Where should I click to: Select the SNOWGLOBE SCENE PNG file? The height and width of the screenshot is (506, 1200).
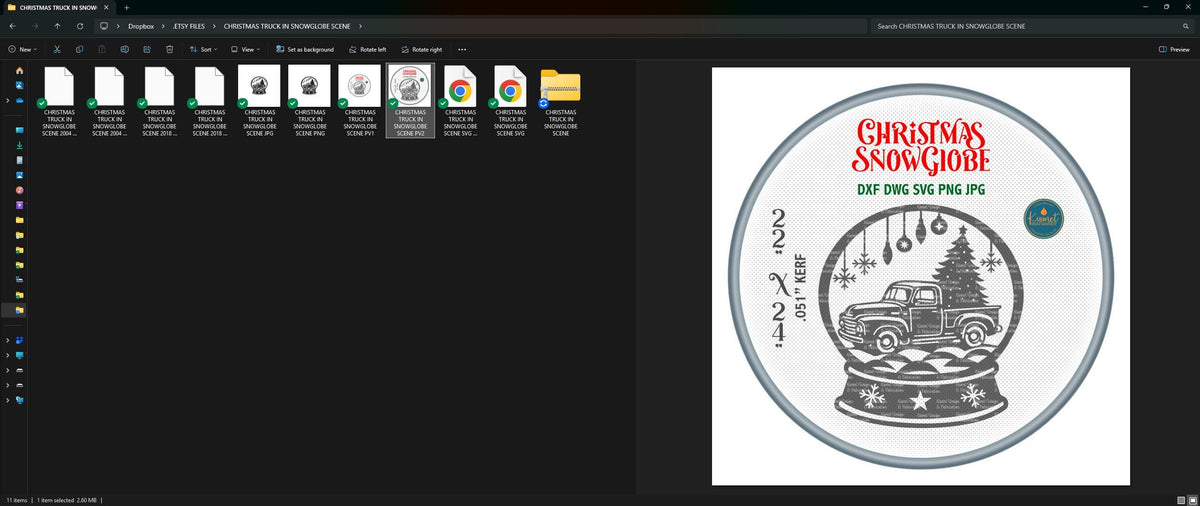click(x=310, y=101)
